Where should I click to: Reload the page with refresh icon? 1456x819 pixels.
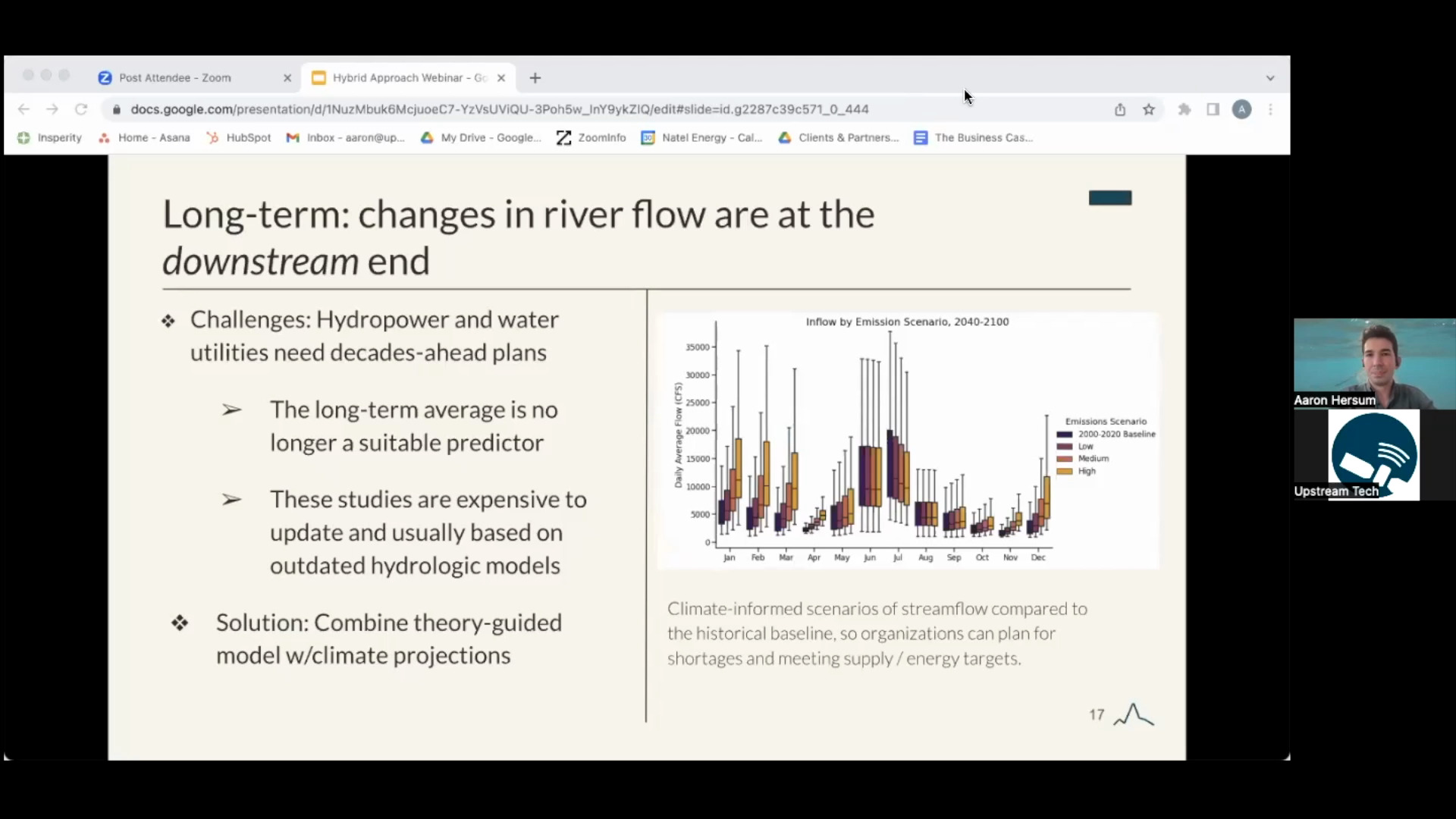point(81,109)
